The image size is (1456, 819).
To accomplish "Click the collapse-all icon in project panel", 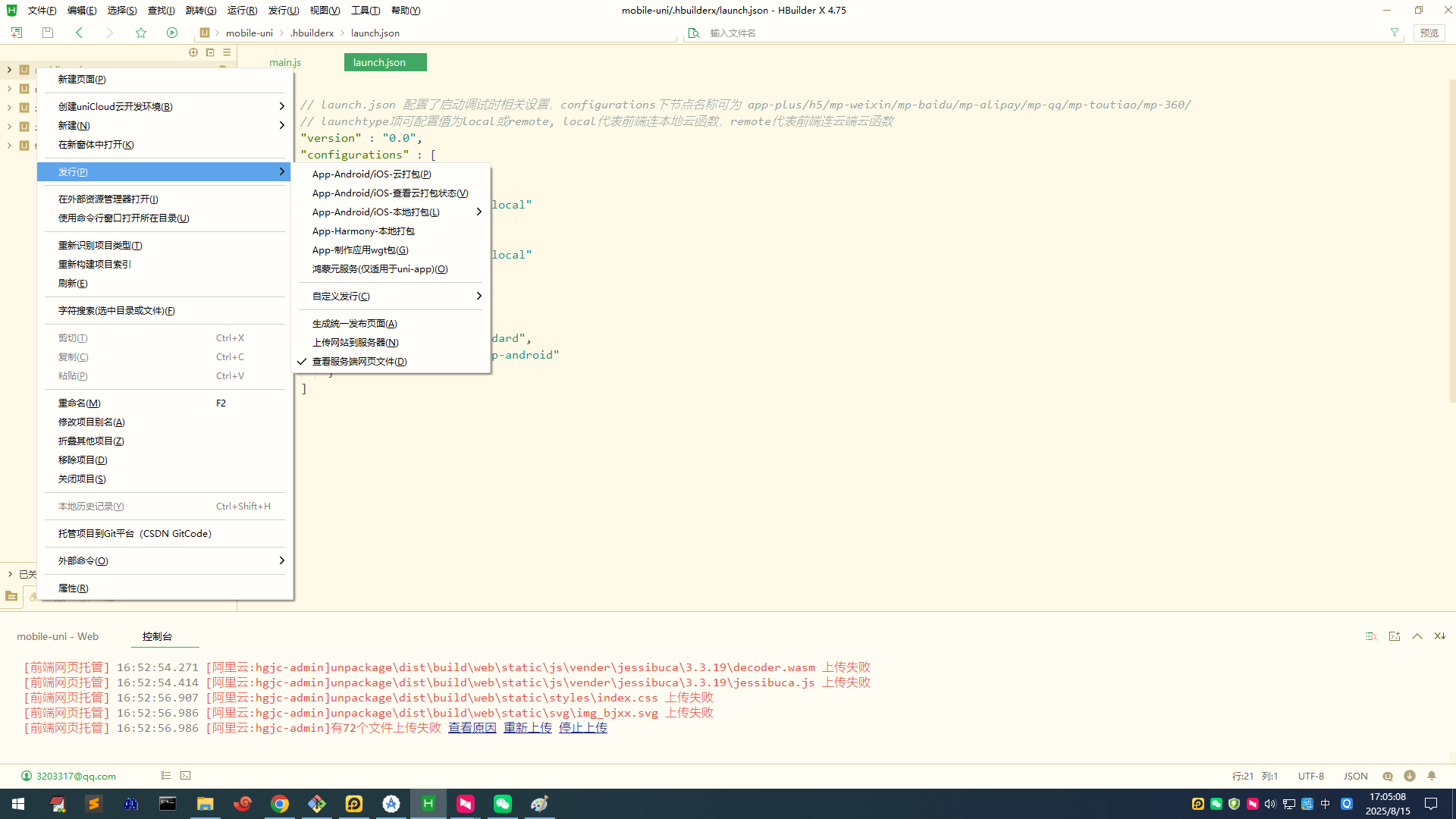I will (x=210, y=52).
